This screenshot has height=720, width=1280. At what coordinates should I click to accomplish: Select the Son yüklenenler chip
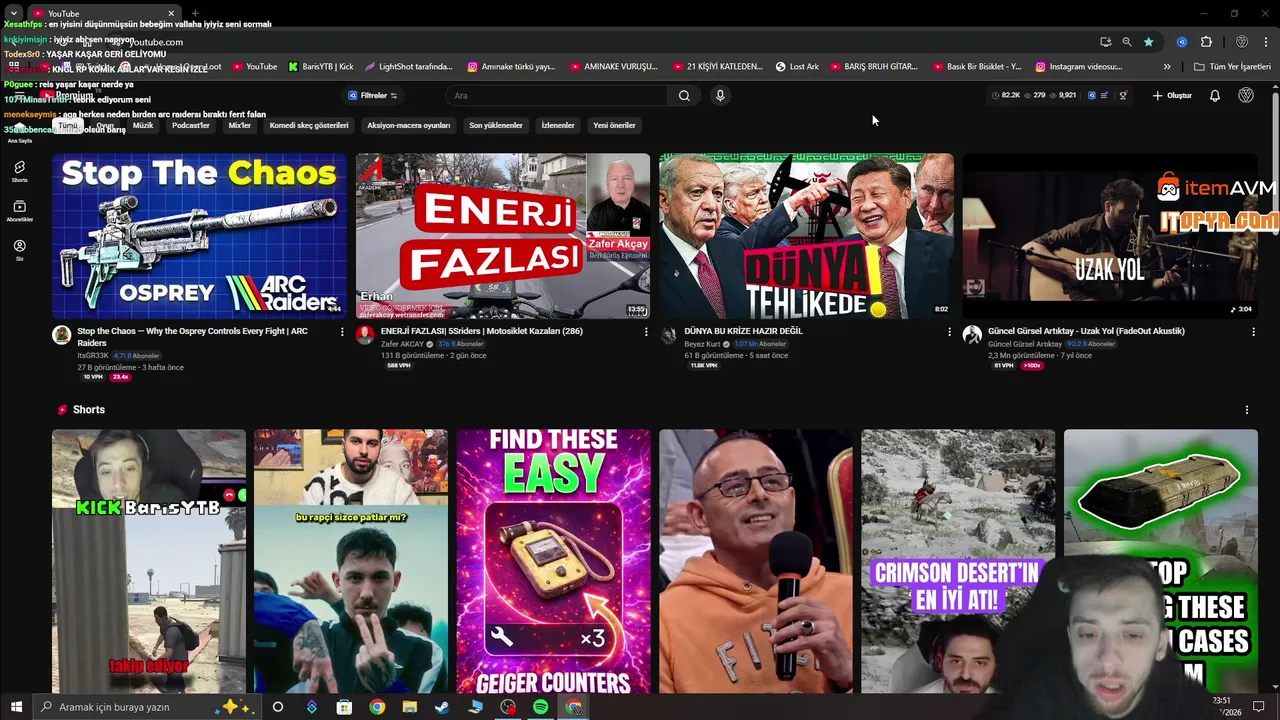pos(496,126)
